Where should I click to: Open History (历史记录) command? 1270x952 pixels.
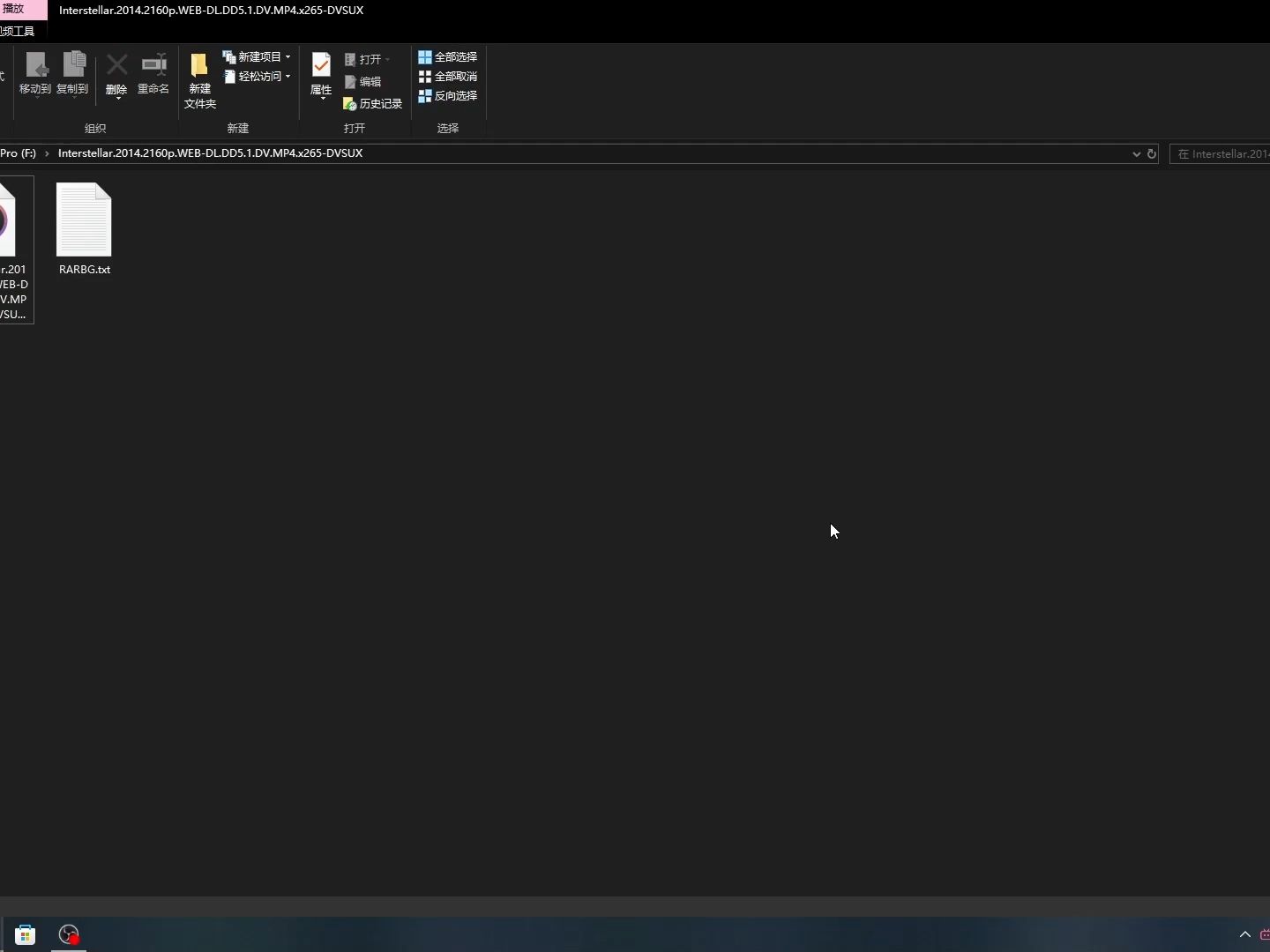(x=373, y=103)
